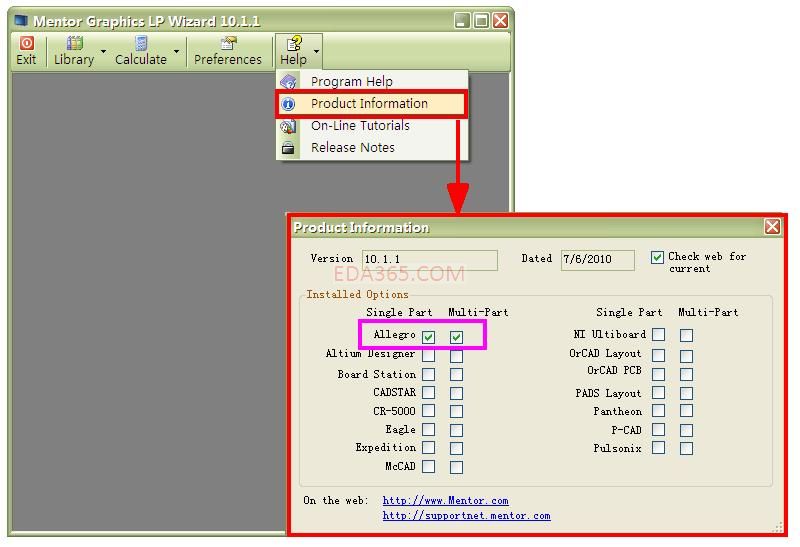Click the Exit toolbar icon

point(27,43)
